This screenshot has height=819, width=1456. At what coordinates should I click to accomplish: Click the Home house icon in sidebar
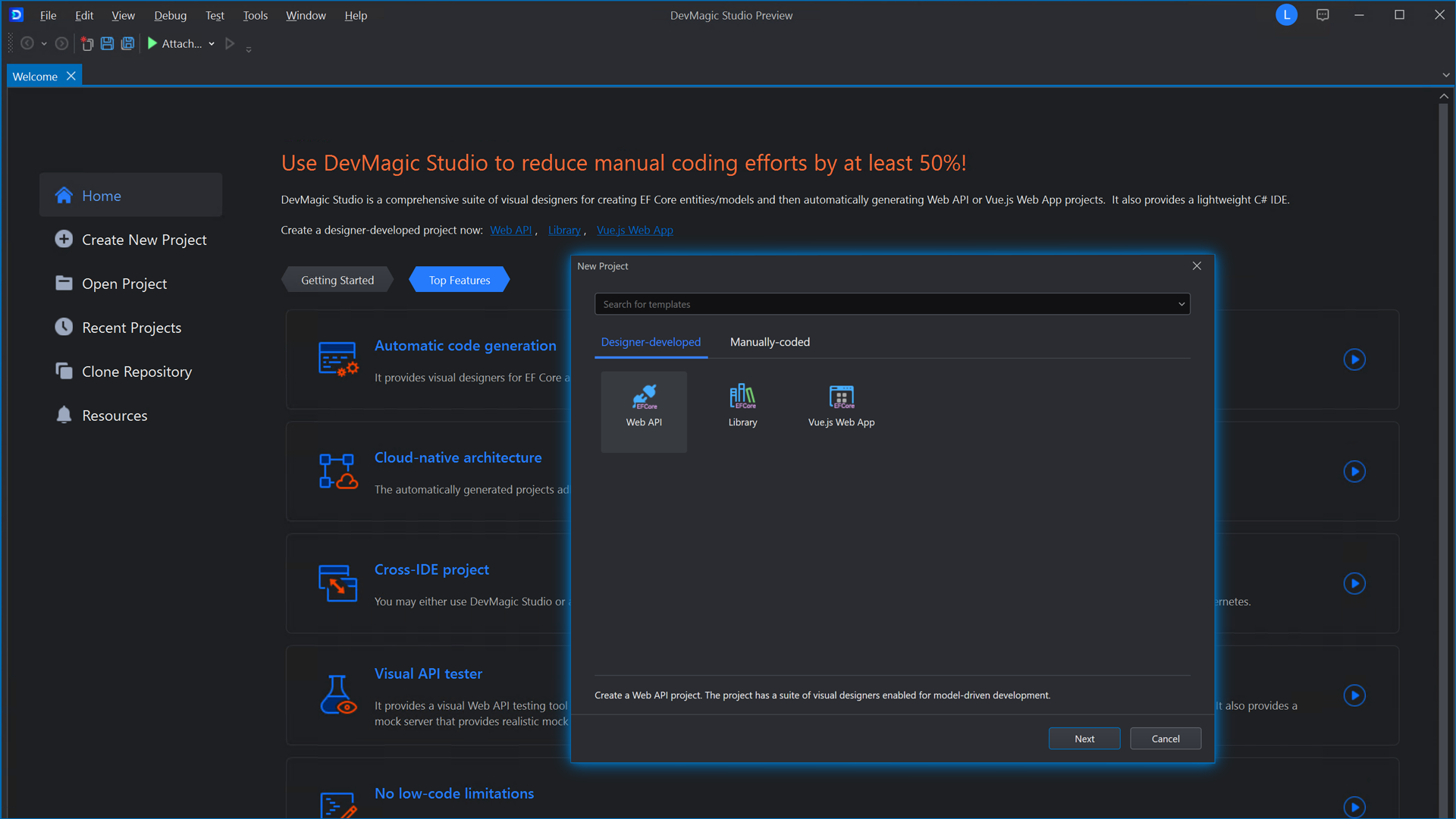pyautogui.click(x=64, y=196)
